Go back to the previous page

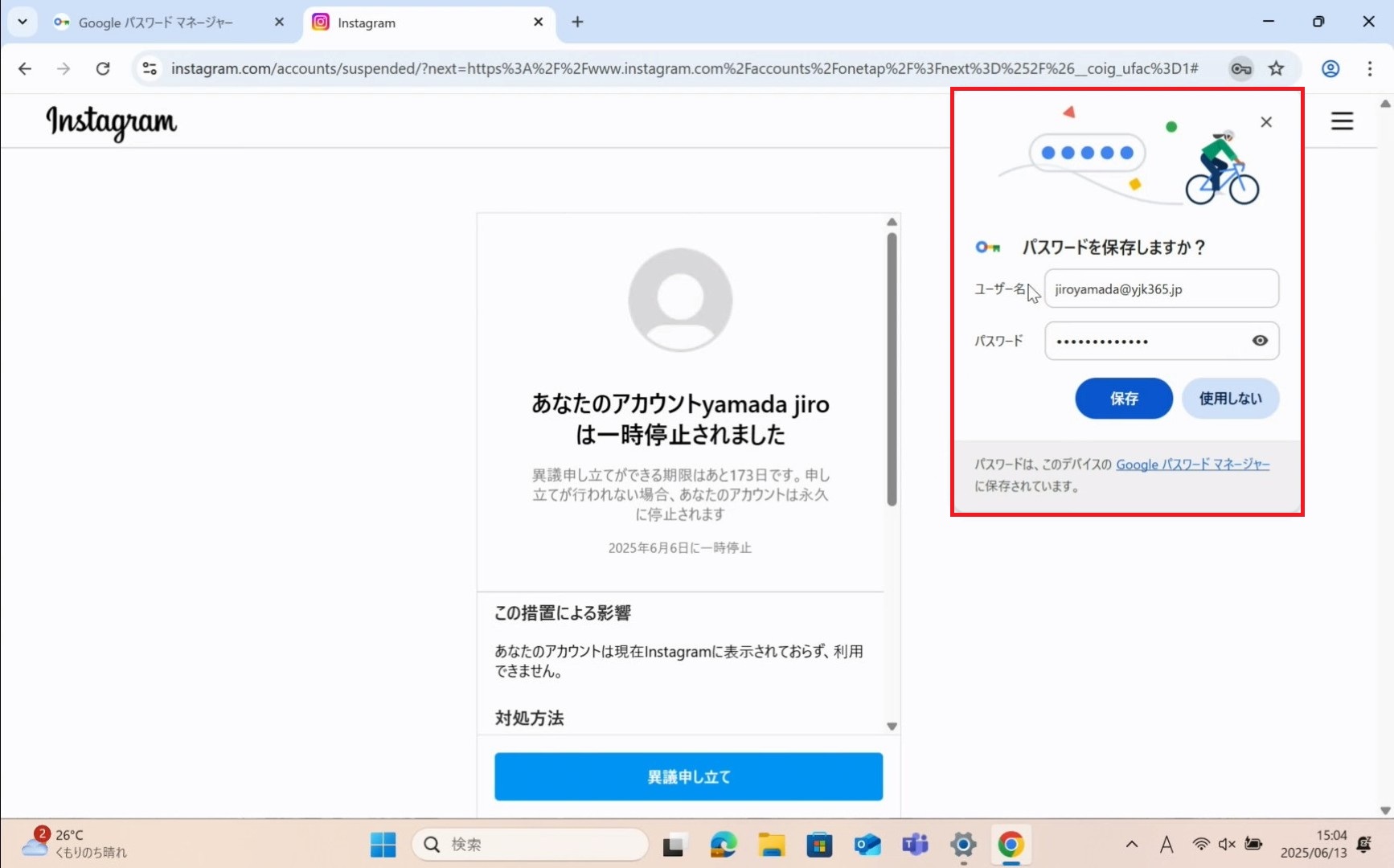[x=25, y=69]
